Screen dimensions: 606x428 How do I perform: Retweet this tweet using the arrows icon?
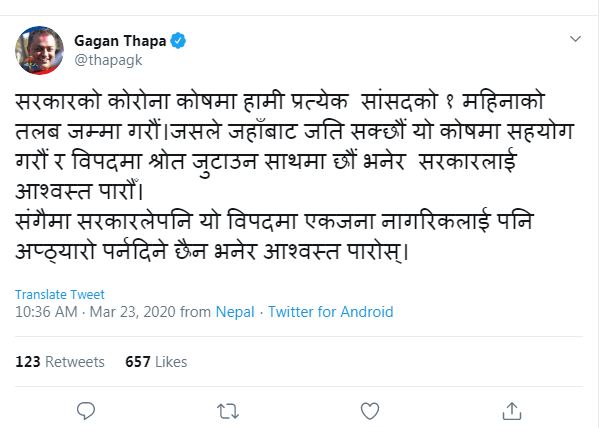228,409
